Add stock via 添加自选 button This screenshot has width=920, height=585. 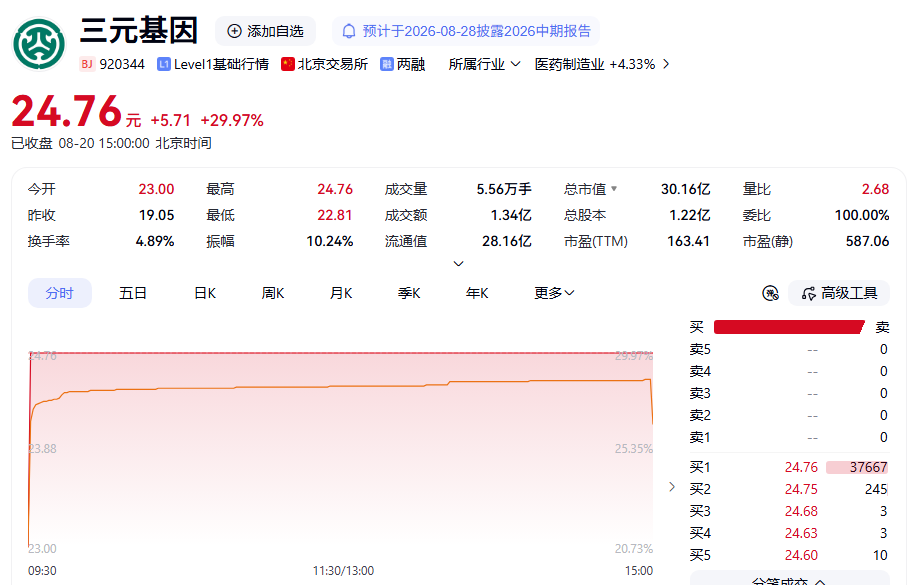265,31
